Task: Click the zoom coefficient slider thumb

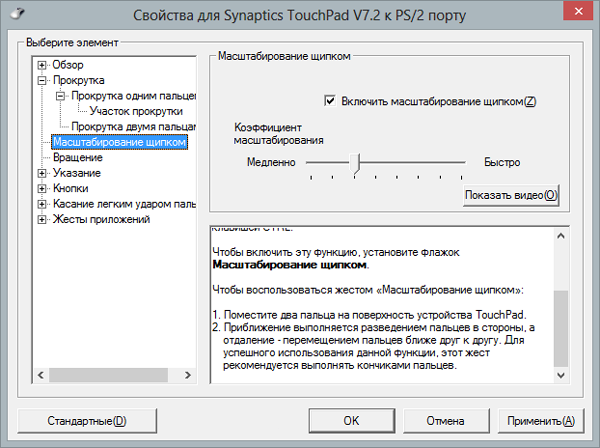Action: click(355, 162)
